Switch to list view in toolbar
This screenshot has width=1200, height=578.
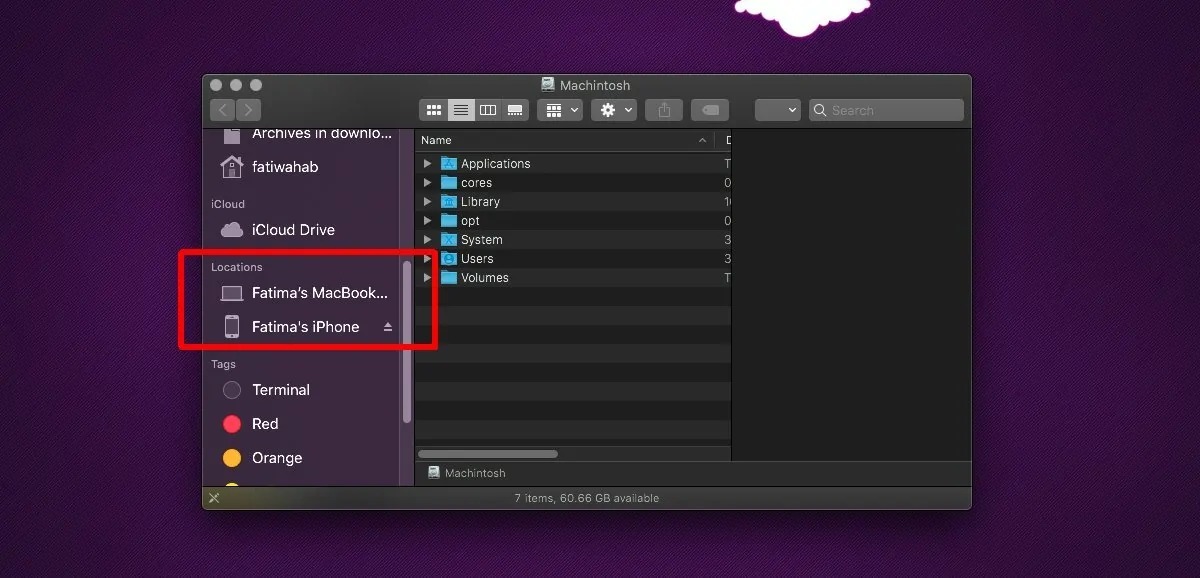(x=461, y=110)
